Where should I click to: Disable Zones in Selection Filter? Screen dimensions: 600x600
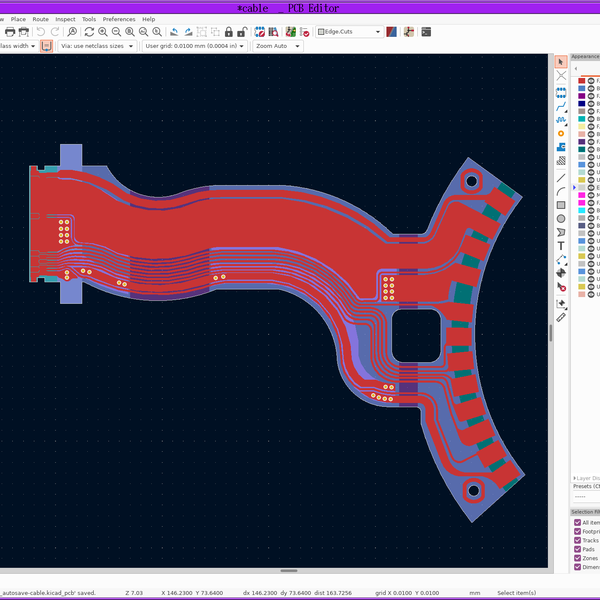tap(577, 558)
